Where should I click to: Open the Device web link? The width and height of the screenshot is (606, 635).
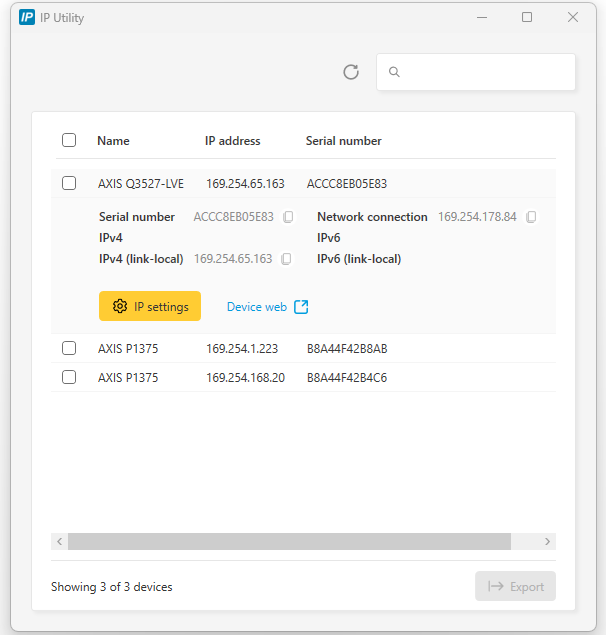[267, 307]
